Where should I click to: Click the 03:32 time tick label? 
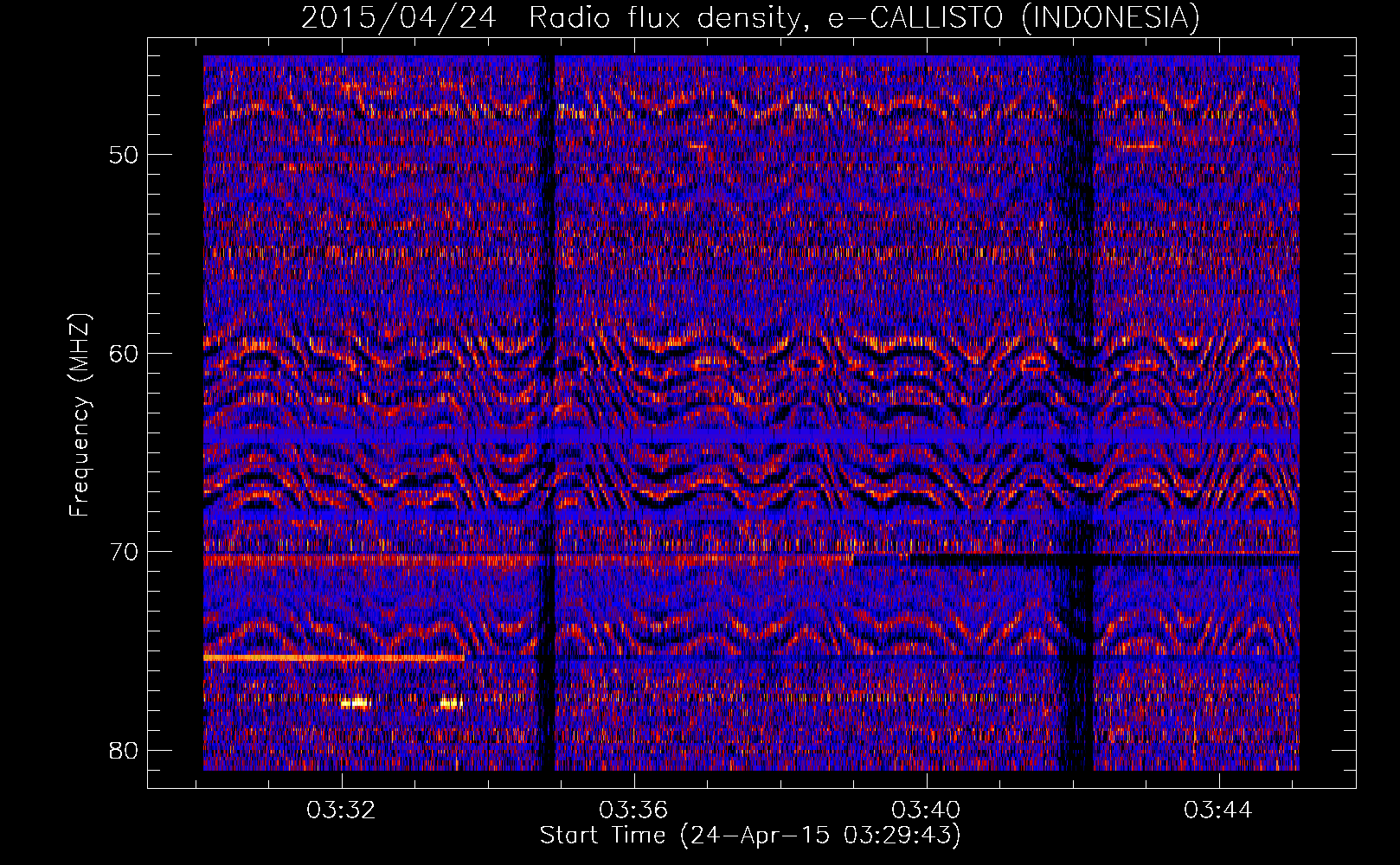[x=341, y=811]
